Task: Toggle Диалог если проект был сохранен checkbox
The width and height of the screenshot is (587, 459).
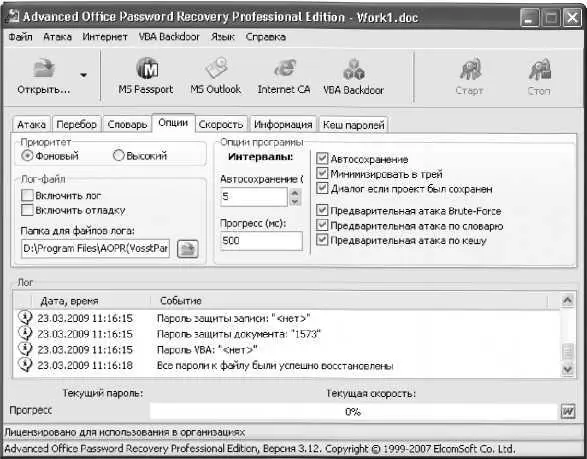Action: (x=322, y=188)
